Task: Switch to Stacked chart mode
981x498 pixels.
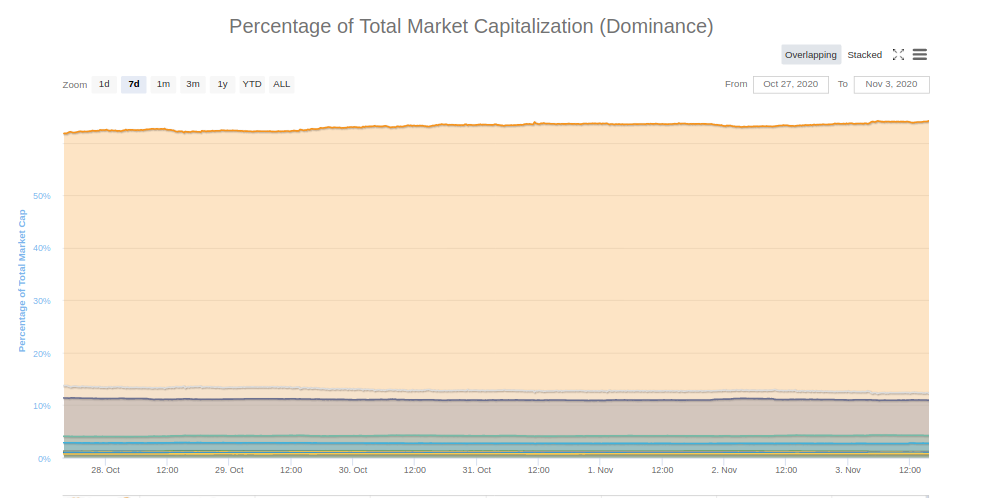Action: 865,55
